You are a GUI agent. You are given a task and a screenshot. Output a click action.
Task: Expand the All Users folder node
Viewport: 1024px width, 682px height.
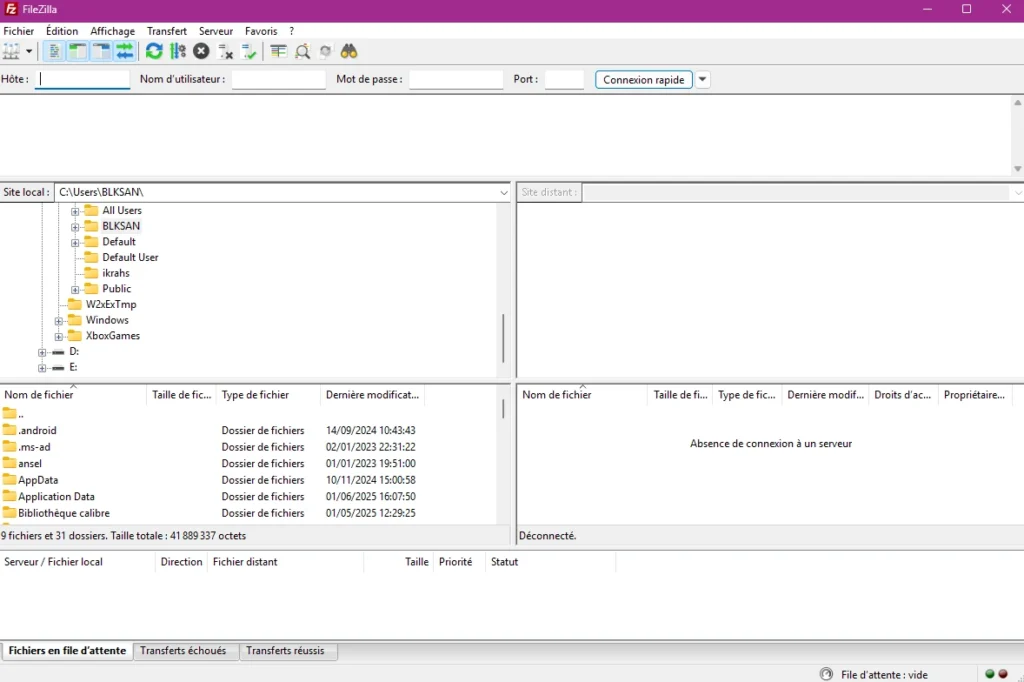click(75, 211)
